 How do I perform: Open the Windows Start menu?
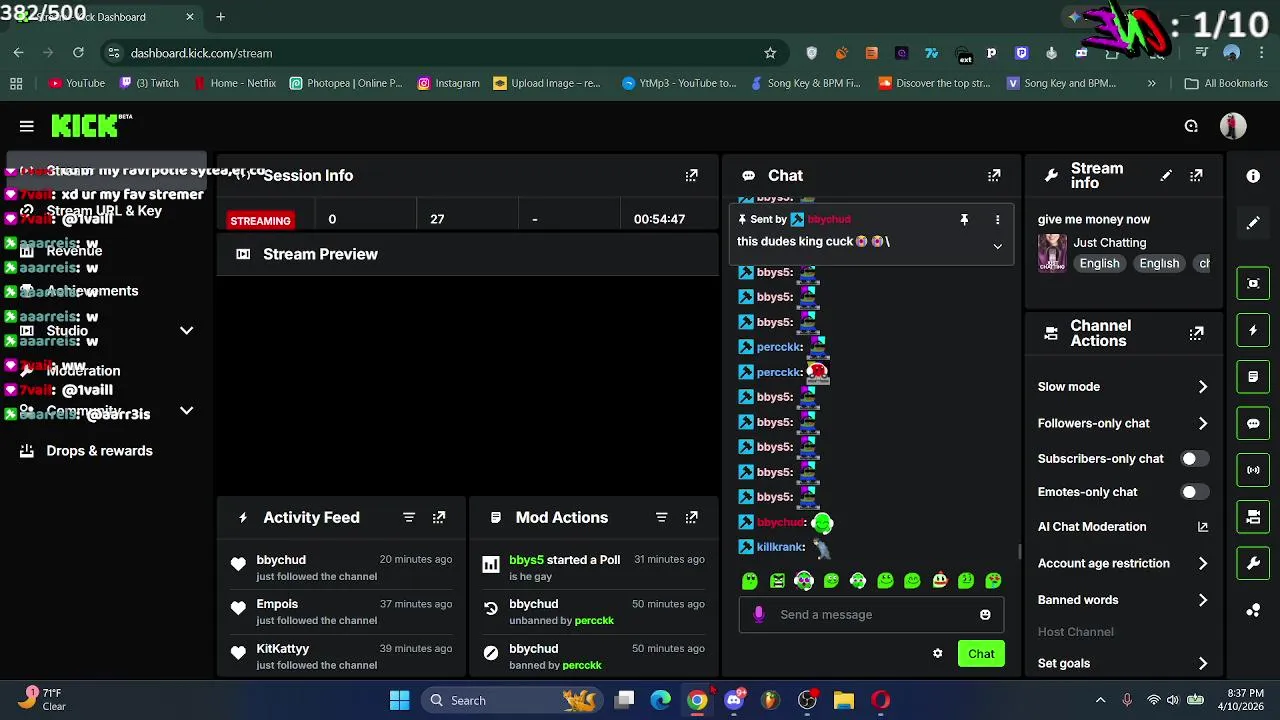pyautogui.click(x=399, y=701)
